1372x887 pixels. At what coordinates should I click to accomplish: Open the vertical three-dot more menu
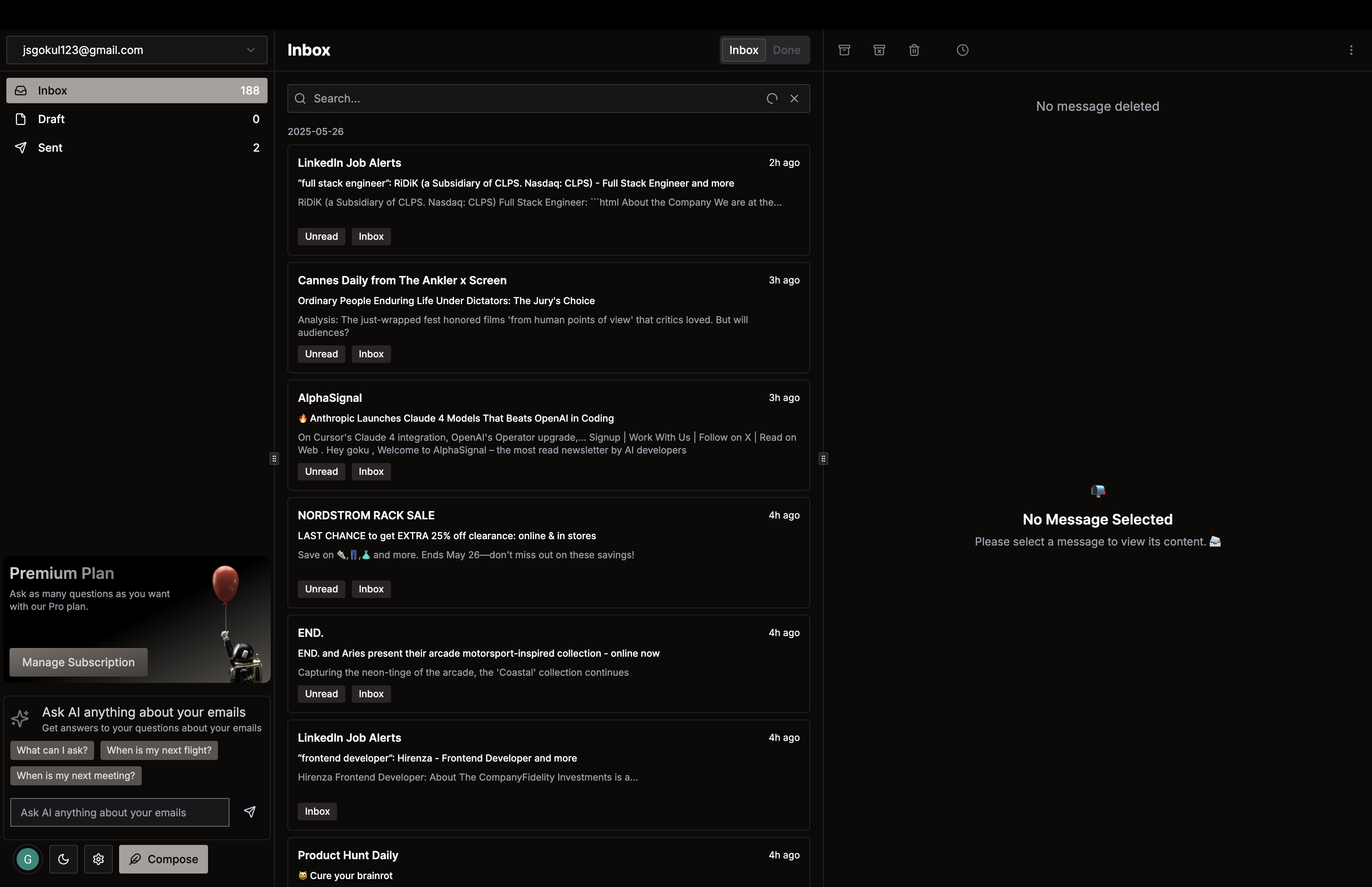1351,50
